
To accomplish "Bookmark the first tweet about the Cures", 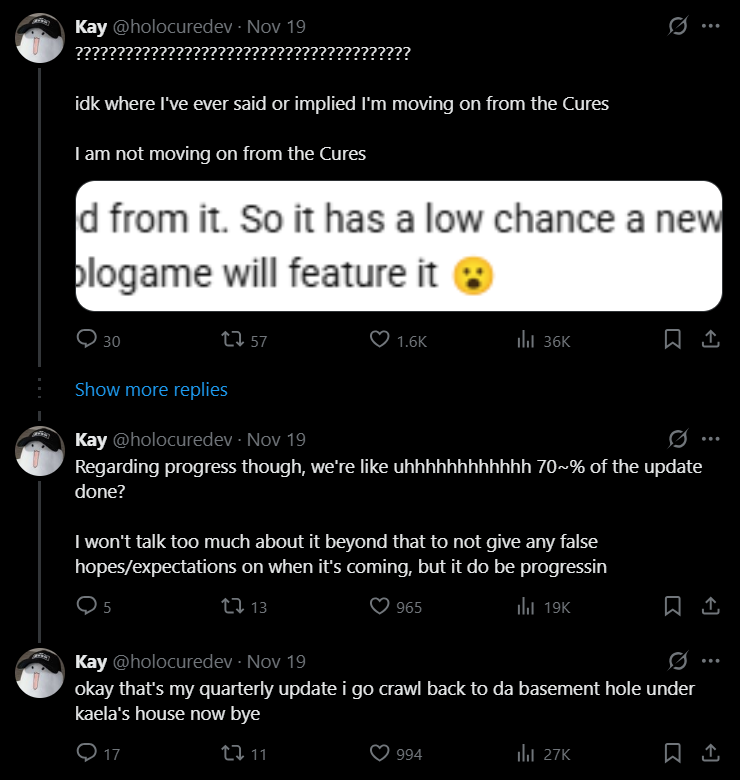I will [x=673, y=341].
